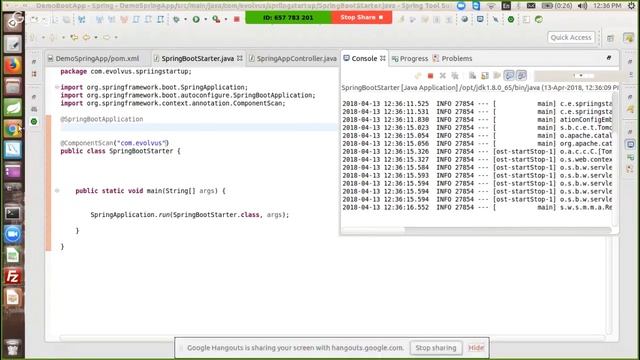The height and width of the screenshot is (360, 640).
Task: Switch to the Progress view tab
Action: point(410,59)
